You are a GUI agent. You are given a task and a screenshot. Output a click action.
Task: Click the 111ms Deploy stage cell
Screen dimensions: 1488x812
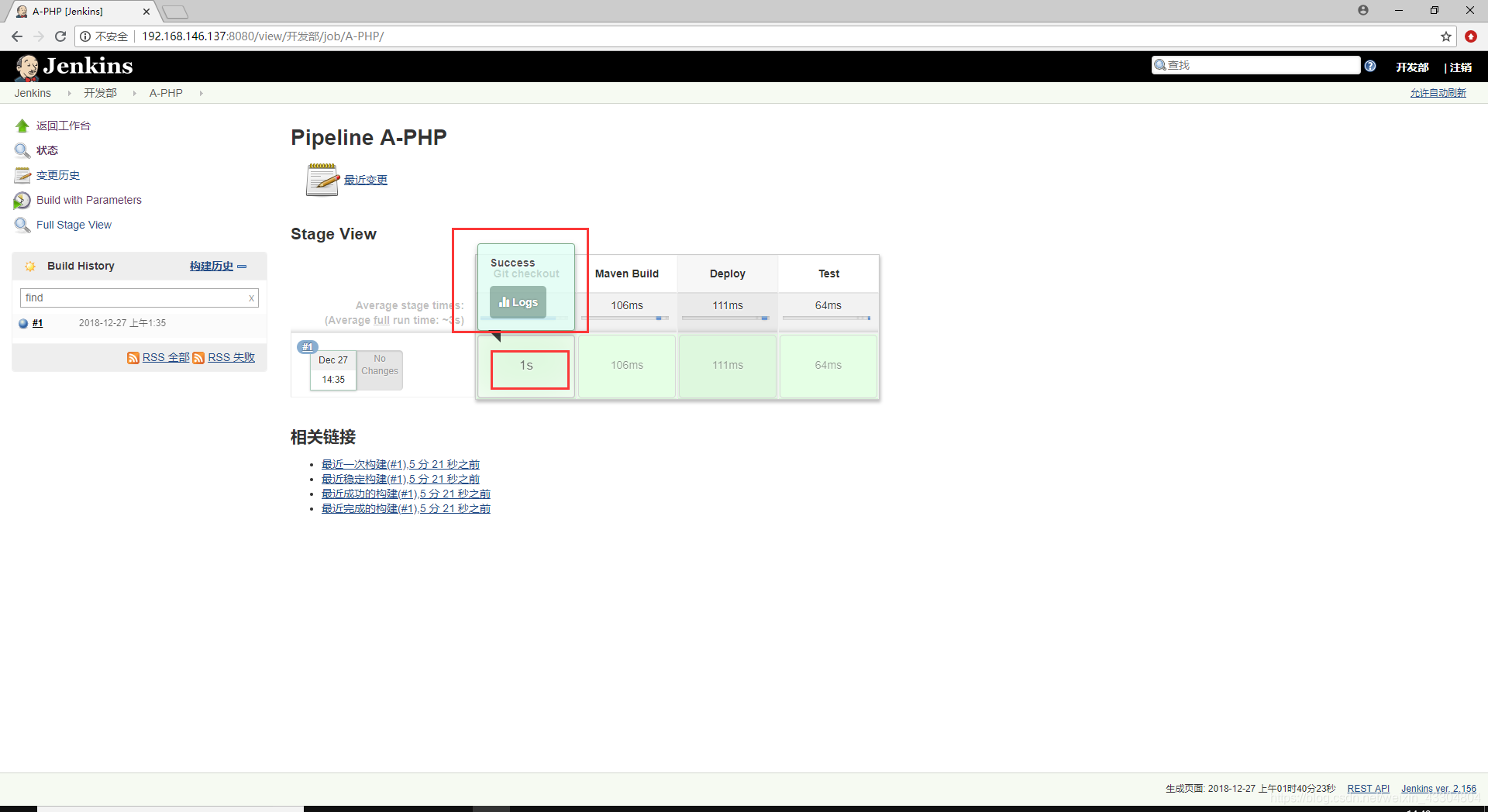[x=727, y=366]
